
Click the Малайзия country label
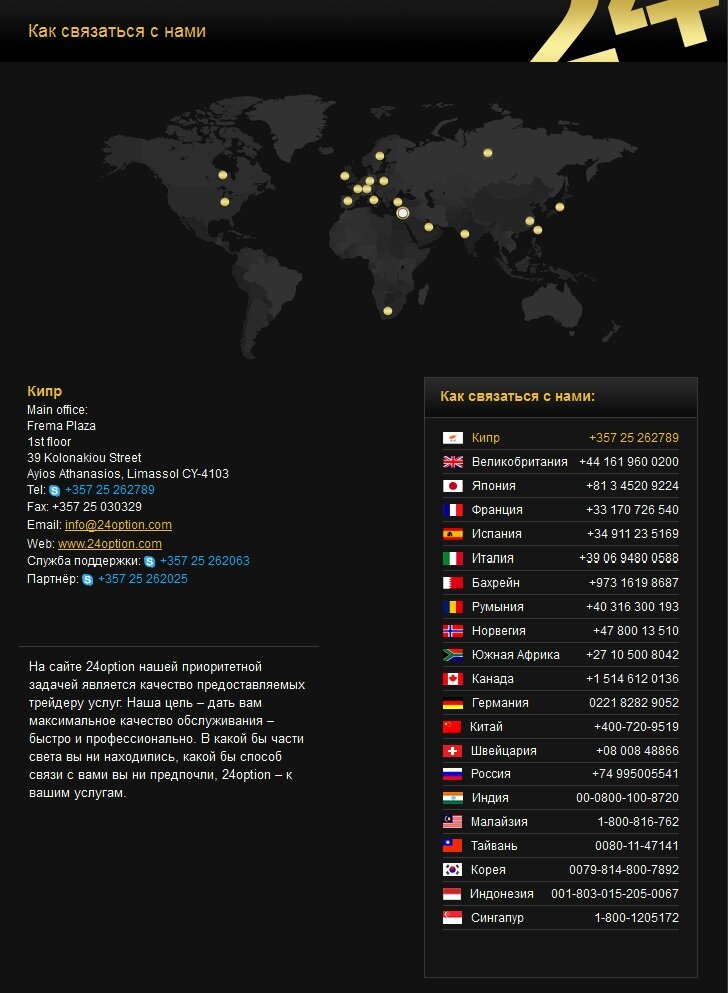click(499, 821)
